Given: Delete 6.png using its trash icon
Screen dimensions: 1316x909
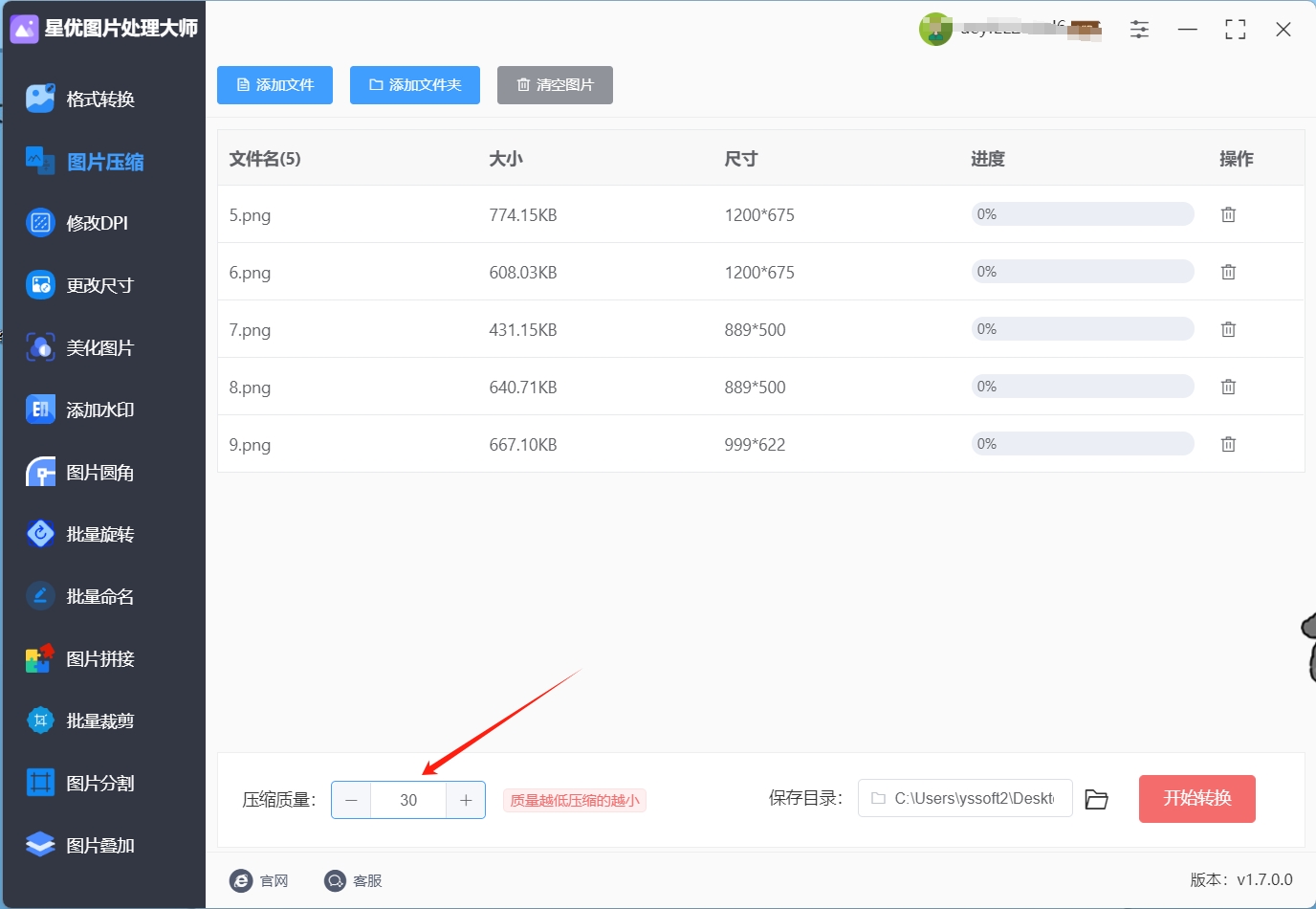Looking at the screenshot, I should coord(1229,272).
